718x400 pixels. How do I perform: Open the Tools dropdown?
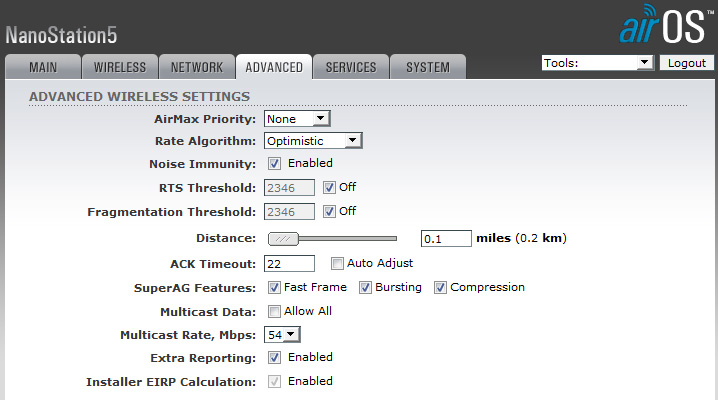point(597,63)
